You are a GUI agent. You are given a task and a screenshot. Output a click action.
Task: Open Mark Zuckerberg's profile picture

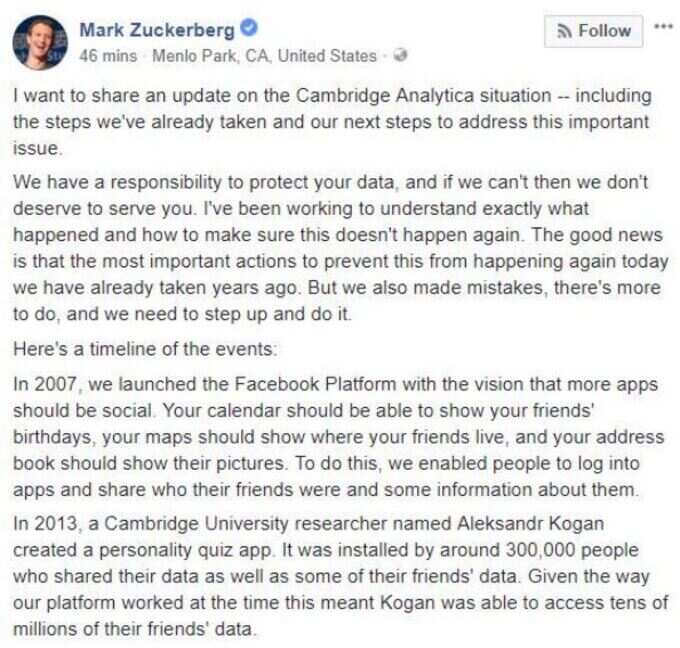coord(40,42)
